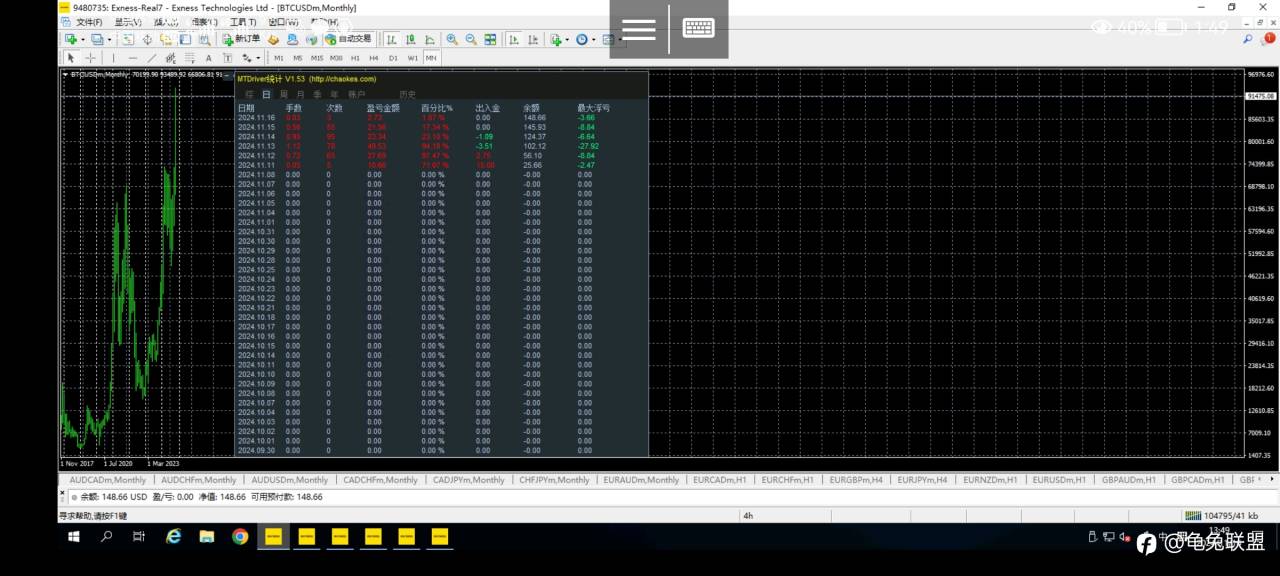The image size is (1280, 576).
Task: Click the New Order (新订单) button
Action: [x=241, y=39]
